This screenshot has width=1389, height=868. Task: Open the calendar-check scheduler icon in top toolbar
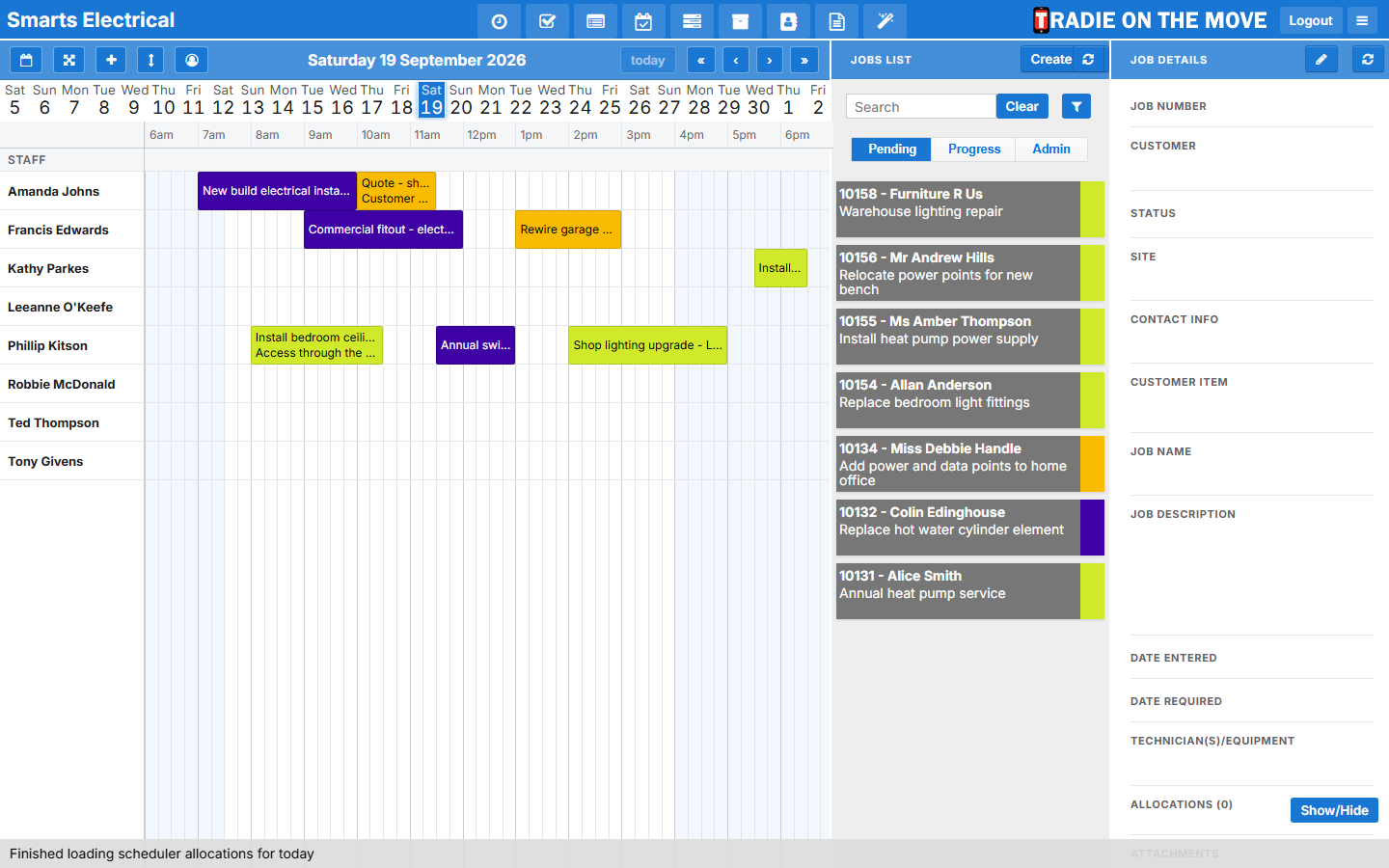click(x=643, y=21)
